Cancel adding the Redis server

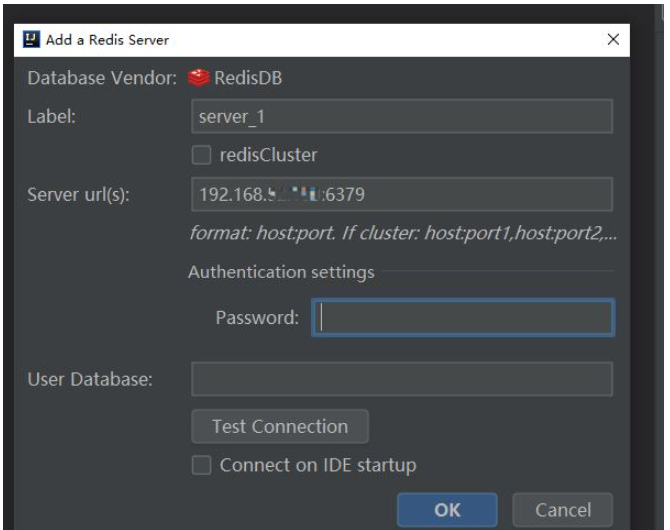560,510
